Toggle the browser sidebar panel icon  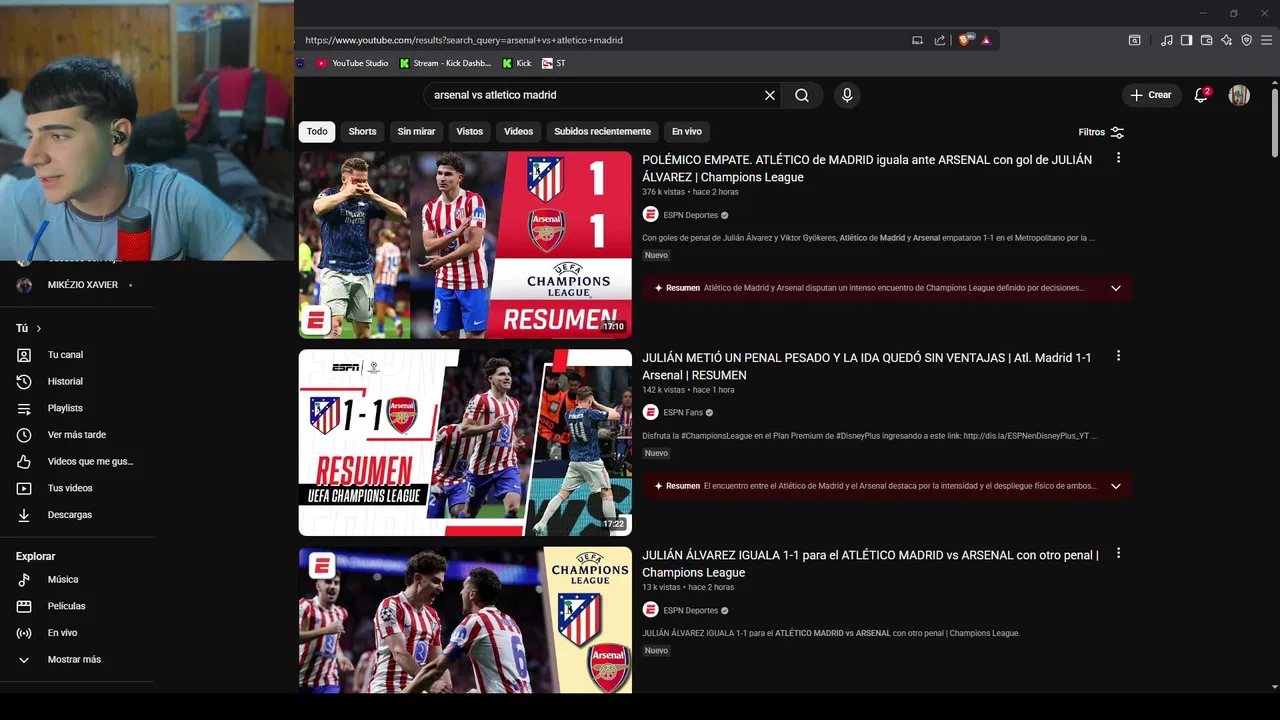tap(1186, 40)
